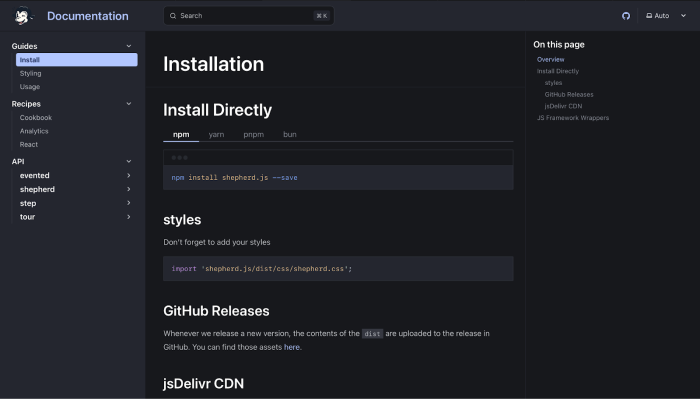Viewport: 700px width, 399px height.
Task: Click the styles heading
Action: click(182, 220)
